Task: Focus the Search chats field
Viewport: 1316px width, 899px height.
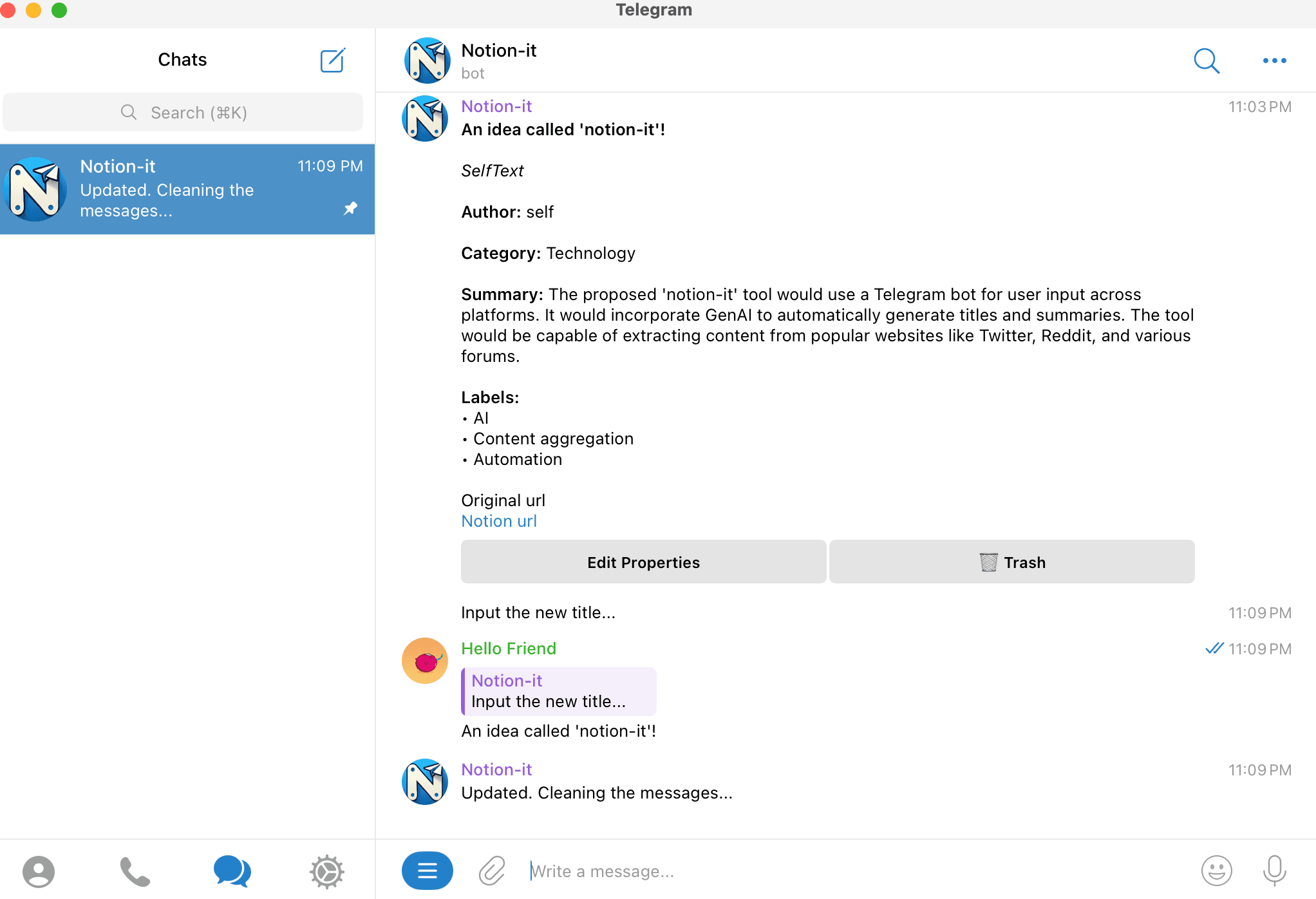Action: point(183,113)
